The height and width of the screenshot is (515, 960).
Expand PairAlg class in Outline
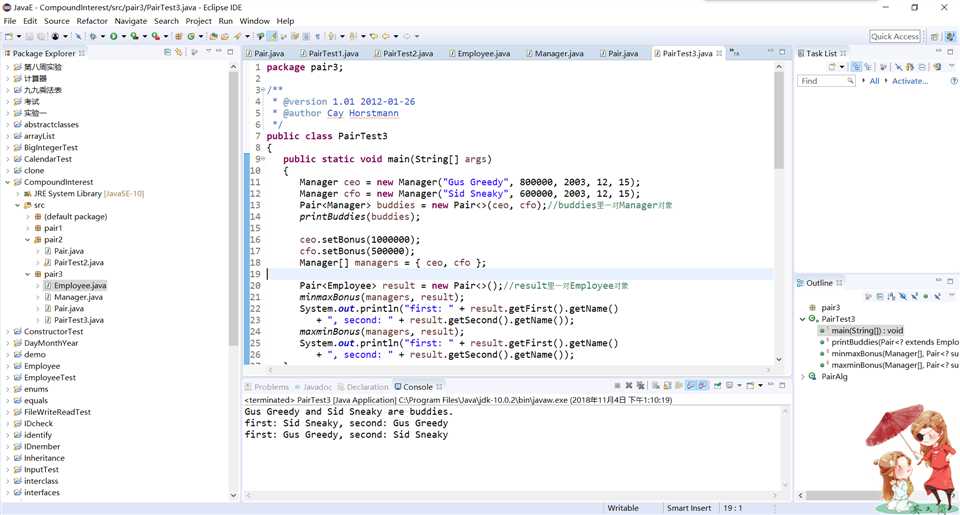[x=803, y=377]
